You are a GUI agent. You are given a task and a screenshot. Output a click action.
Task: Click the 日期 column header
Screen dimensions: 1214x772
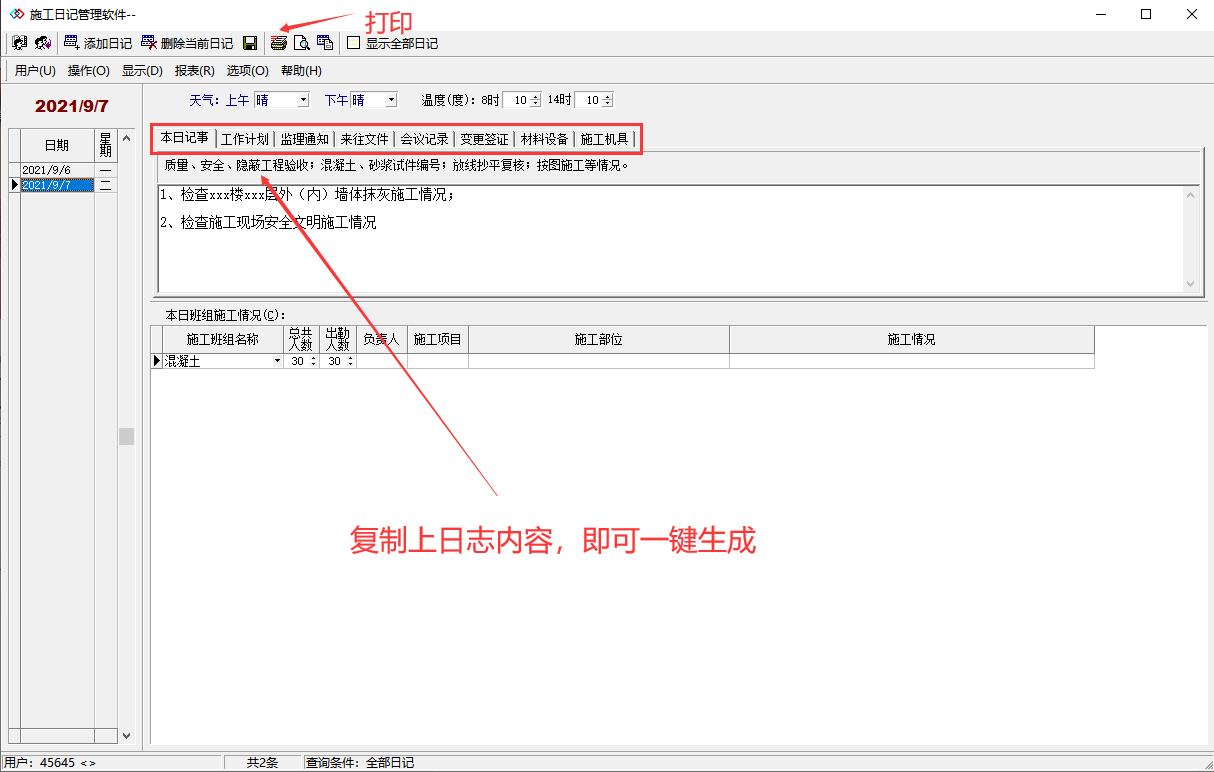[57, 146]
